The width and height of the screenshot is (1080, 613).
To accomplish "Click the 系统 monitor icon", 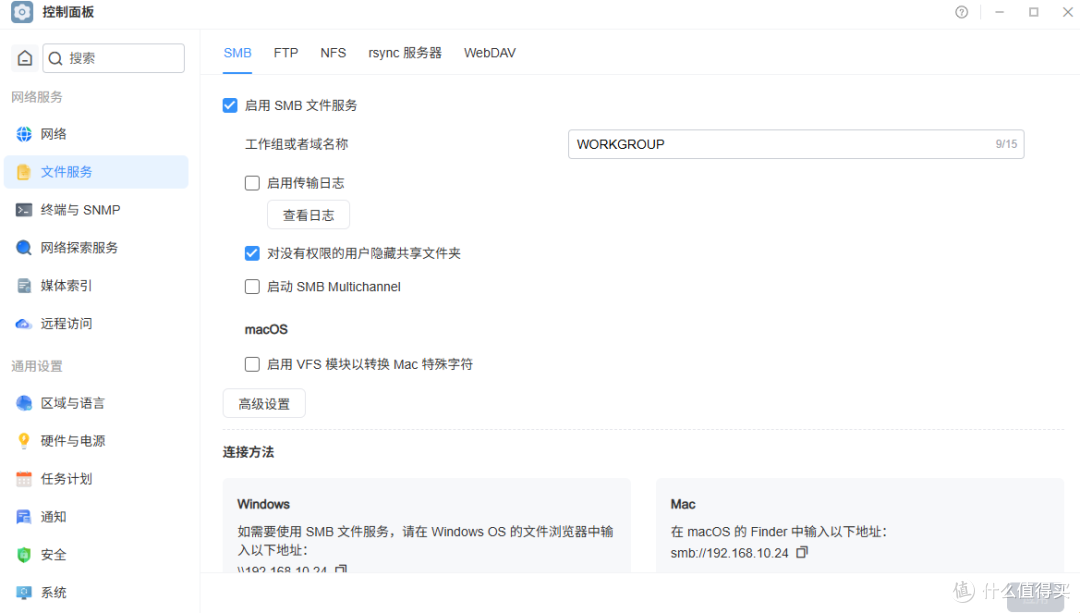I will 24,592.
